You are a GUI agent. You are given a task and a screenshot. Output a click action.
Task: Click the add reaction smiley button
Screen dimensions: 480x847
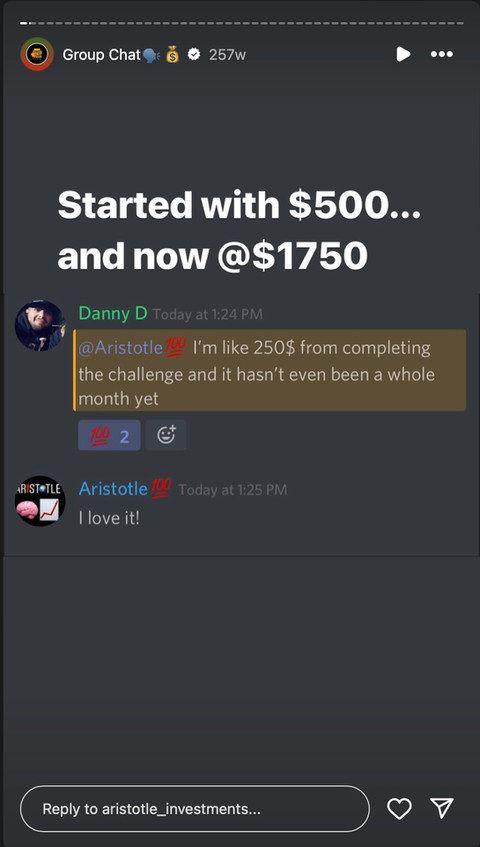coord(166,435)
